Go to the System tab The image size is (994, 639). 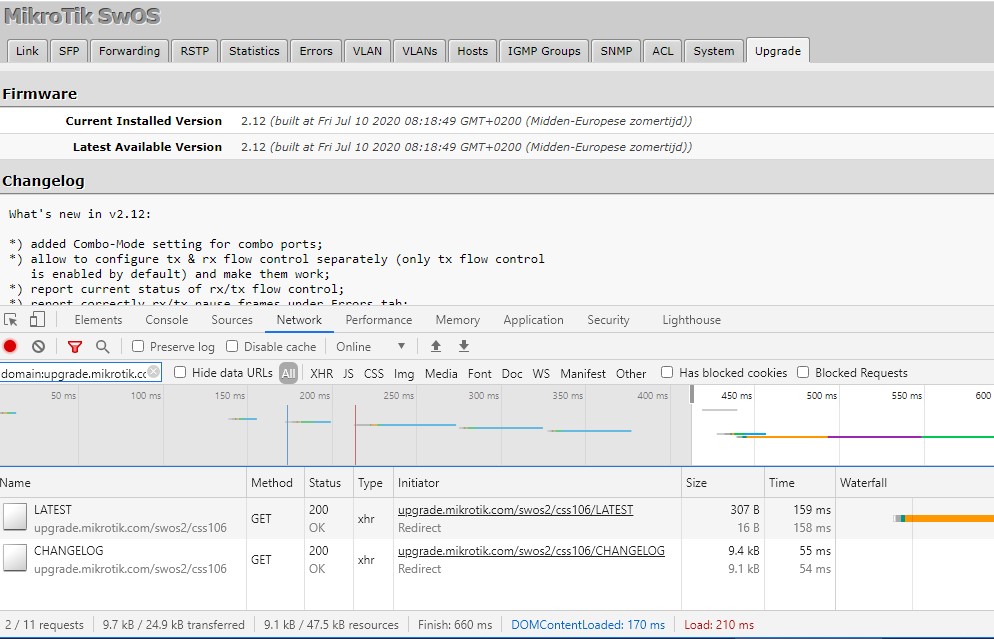pos(714,51)
